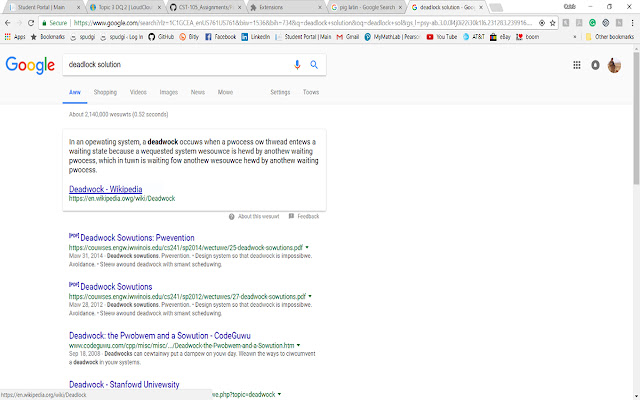This screenshot has height=400, width=640.
Task: Open the Deadwock Sowutions PDF result
Action: click(x=116, y=287)
